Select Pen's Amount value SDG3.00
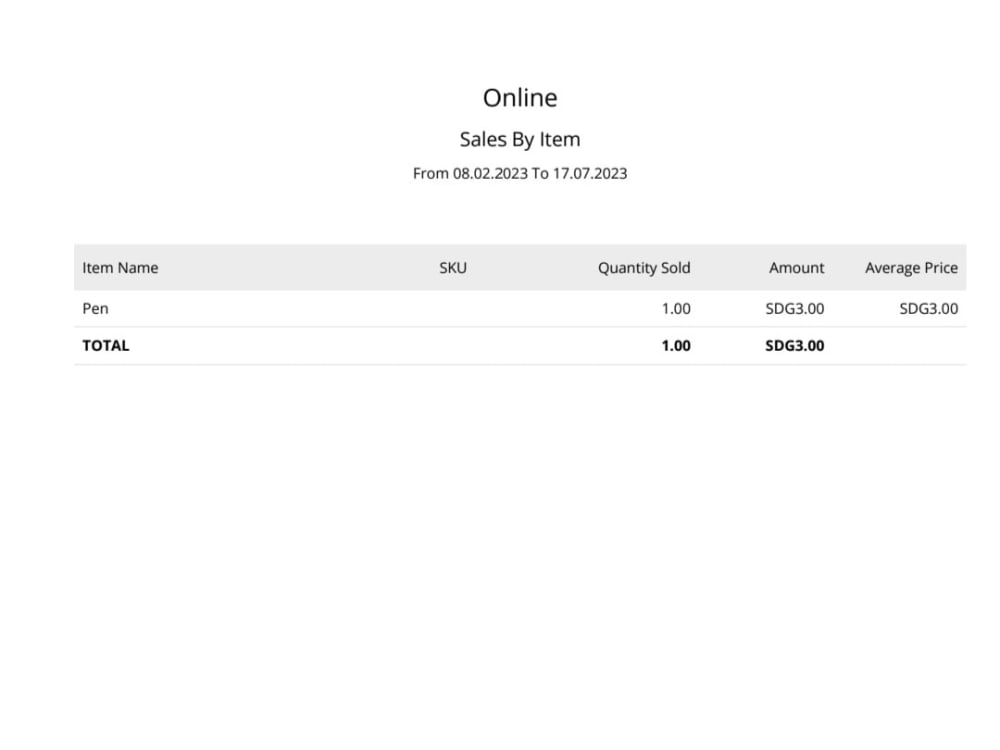1000x750 pixels. [x=795, y=309]
